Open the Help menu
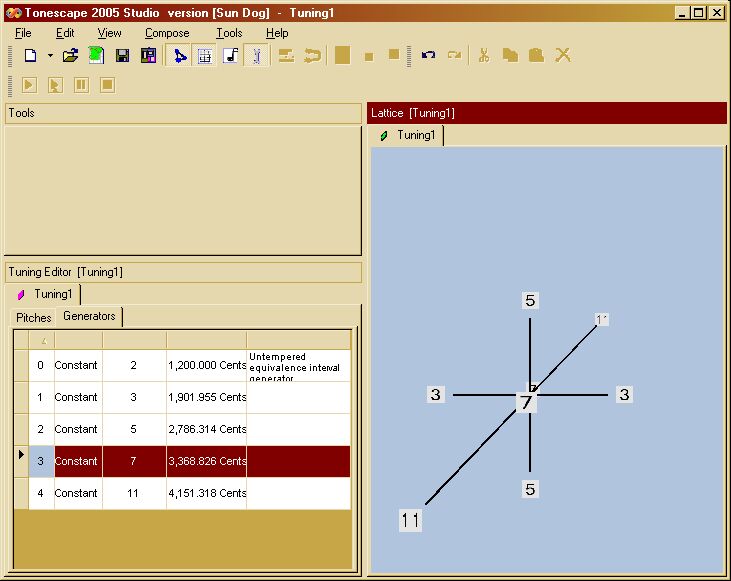The width and height of the screenshot is (731, 581). tap(277, 33)
